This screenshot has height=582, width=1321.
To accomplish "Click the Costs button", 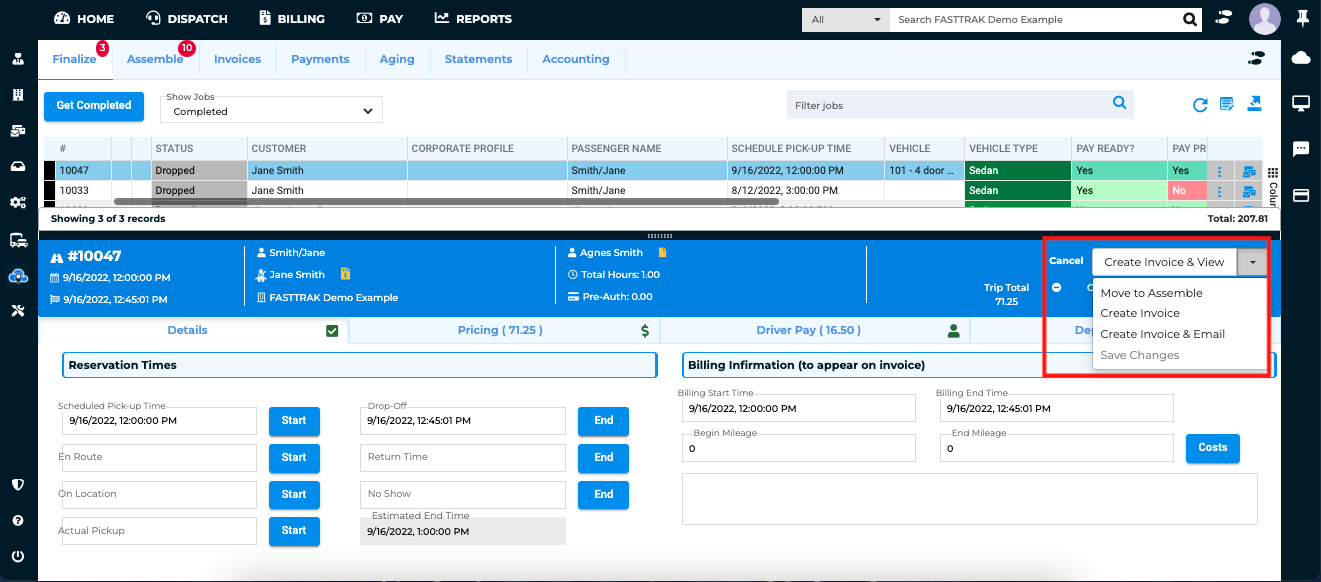I will (1213, 448).
